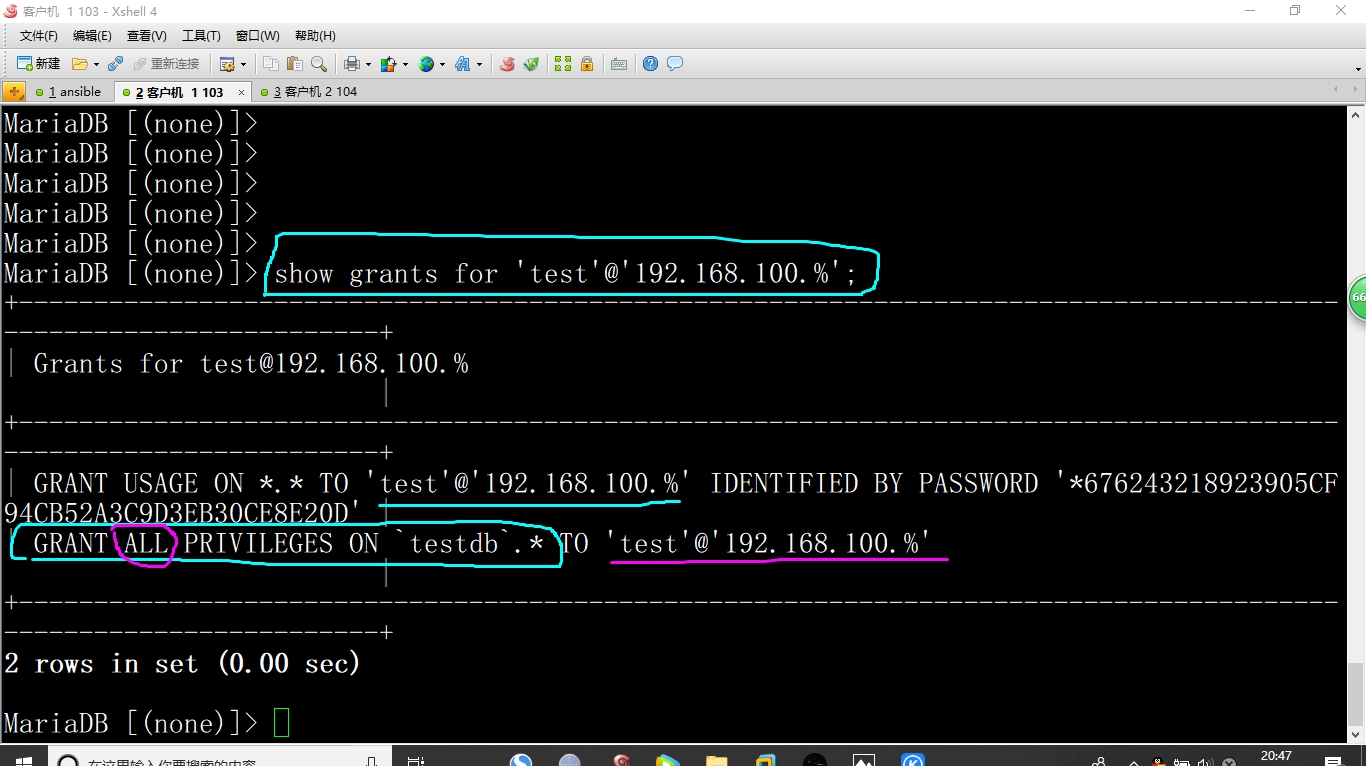Open the 帮助(H) menu

coord(315,36)
